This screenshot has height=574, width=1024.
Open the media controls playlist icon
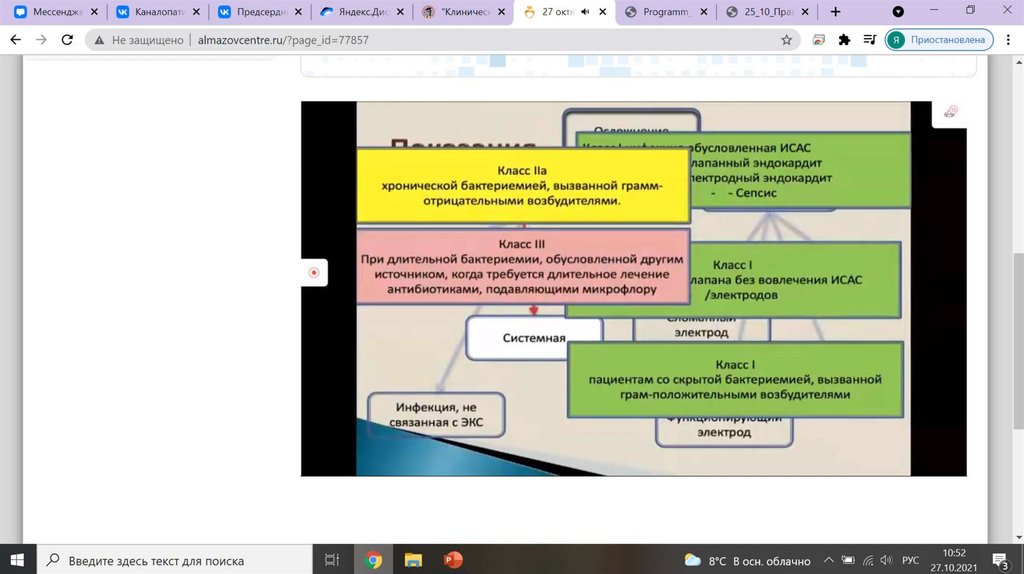869,40
